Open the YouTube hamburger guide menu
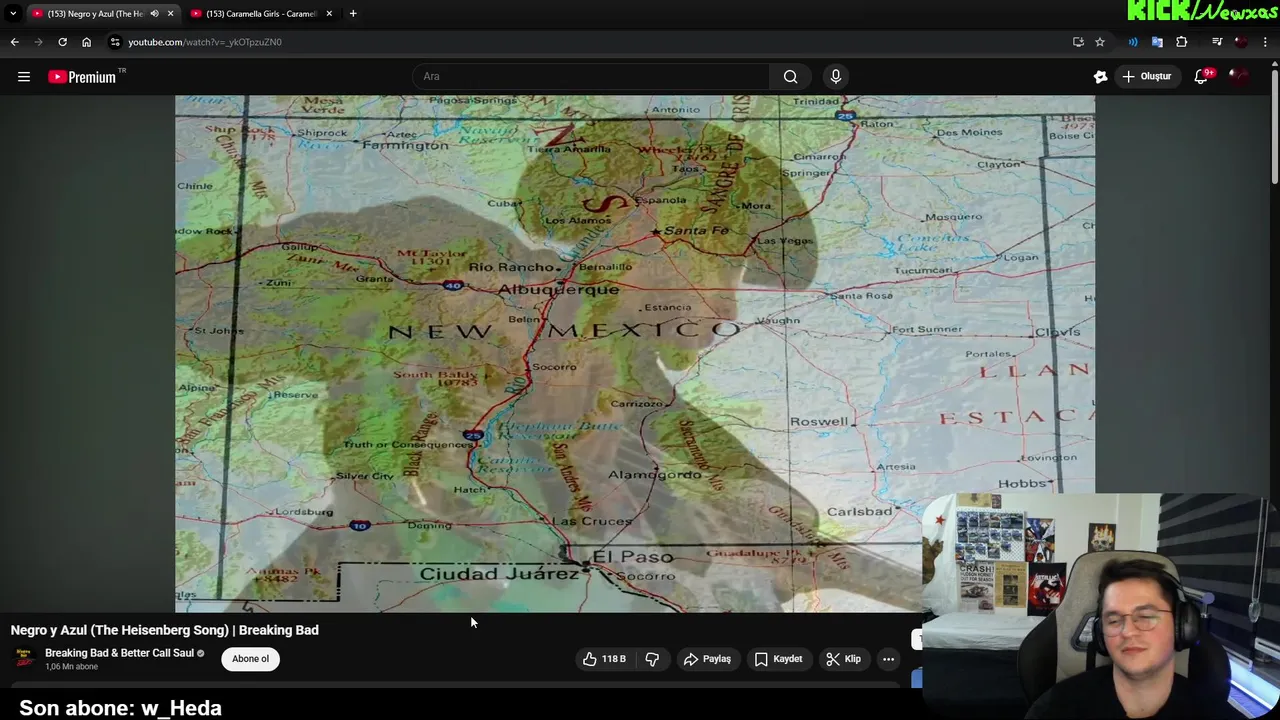1280x720 pixels. pos(24,77)
